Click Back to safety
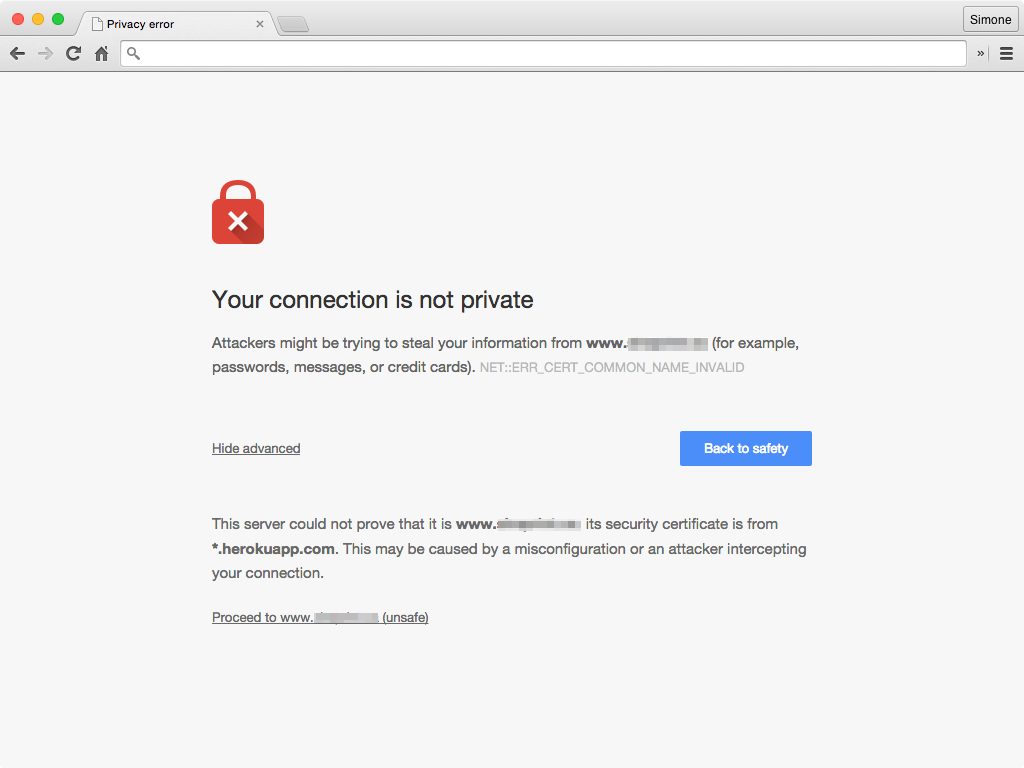This screenshot has width=1024, height=768. 745,448
